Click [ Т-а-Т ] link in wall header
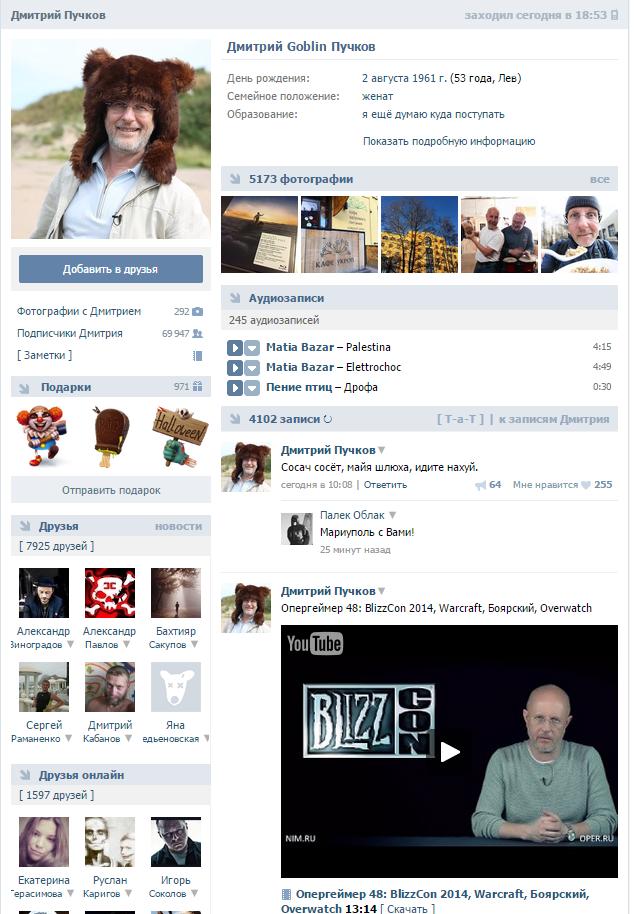This screenshot has height=914, width=644. [x=460, y=419]
